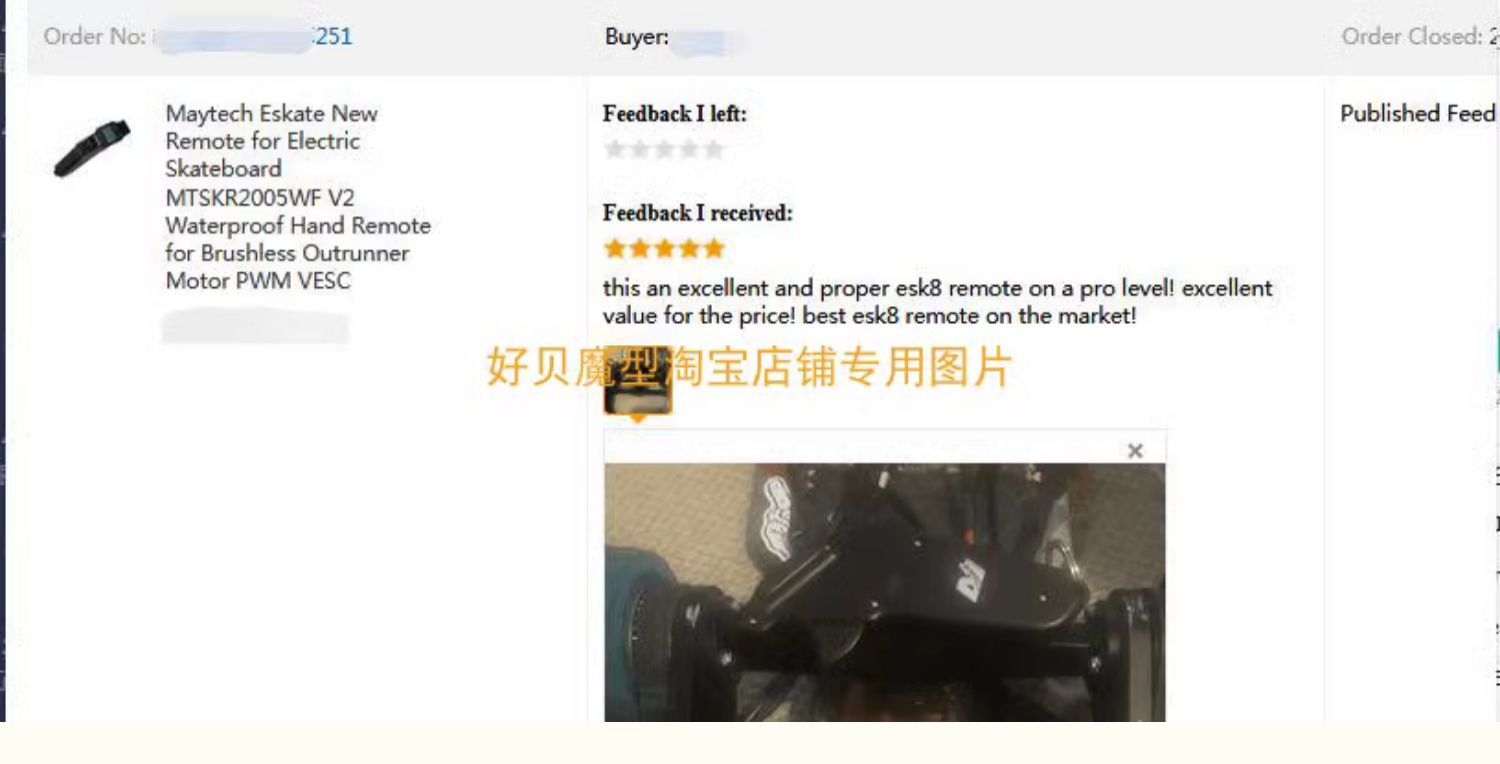
Task: Click the small review photo thumbnail
Action: click(638, 381)
